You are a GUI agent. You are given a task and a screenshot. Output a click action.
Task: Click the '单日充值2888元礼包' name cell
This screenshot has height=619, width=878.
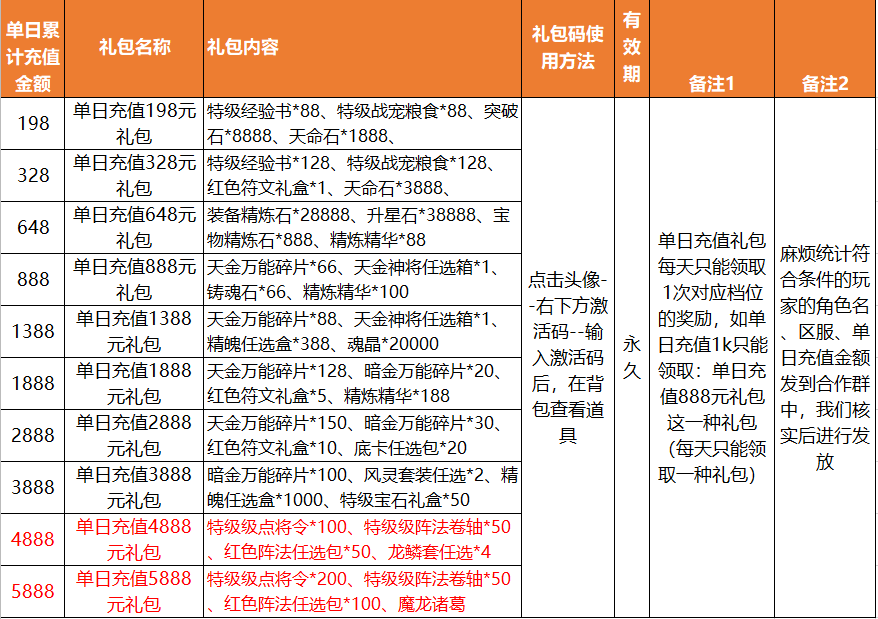point(134,435)
